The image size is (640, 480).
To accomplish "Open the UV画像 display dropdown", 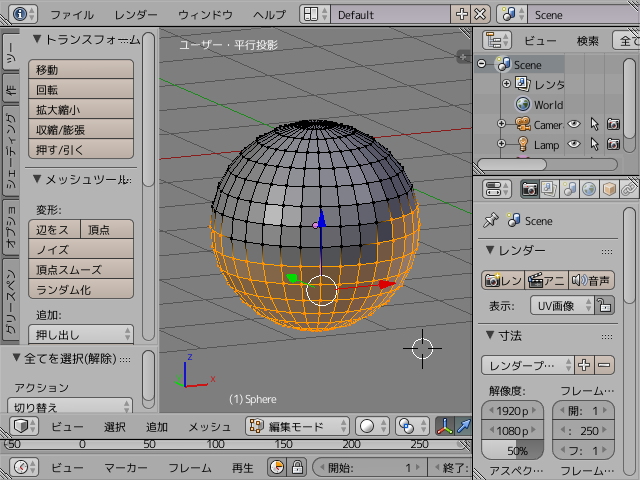I will click(x=562, y=305).
